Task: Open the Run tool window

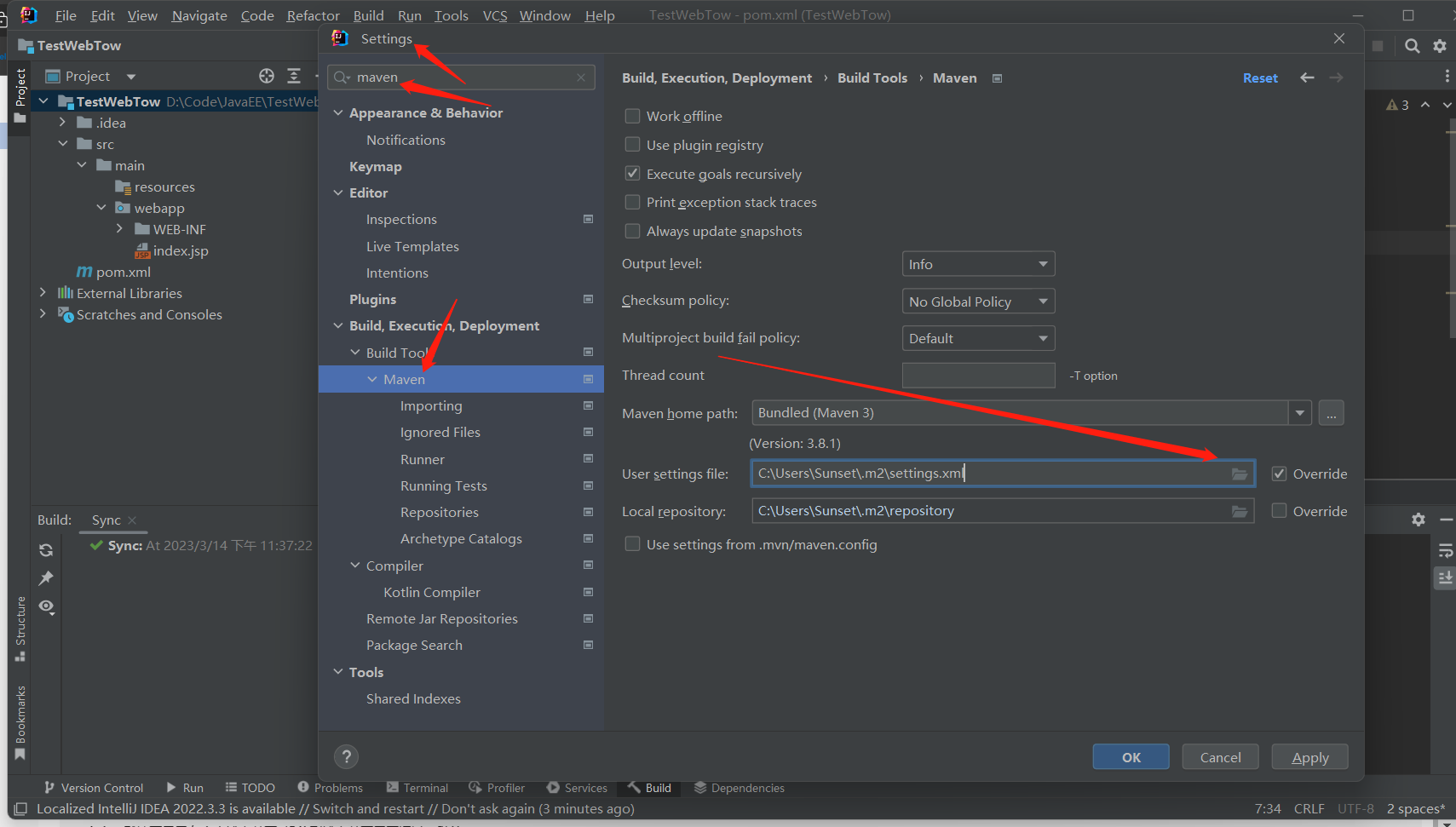Action: pyautogui.click(x=185, y=788)
